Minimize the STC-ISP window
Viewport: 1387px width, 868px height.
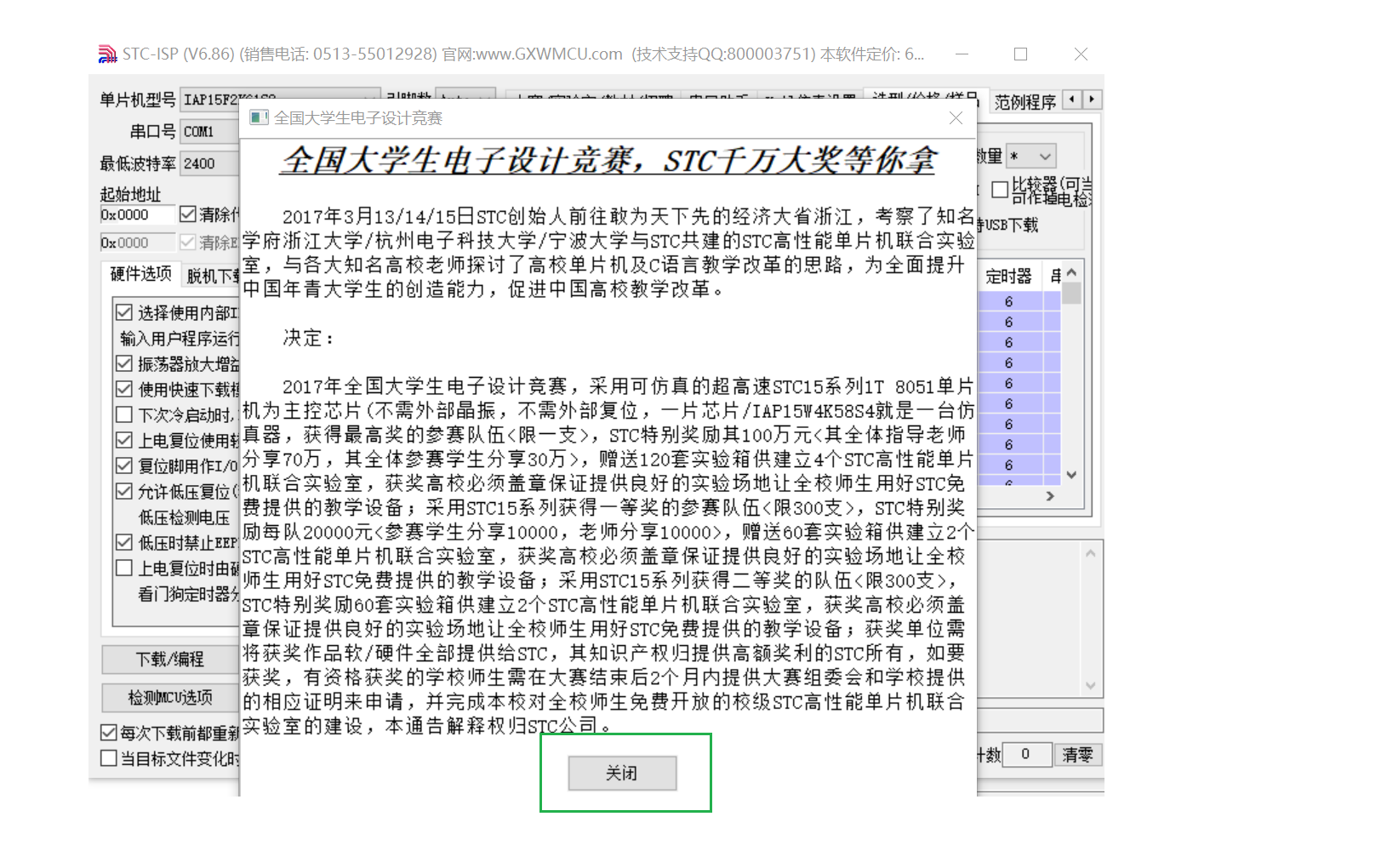pyautogui.click(x=962, y=54)
